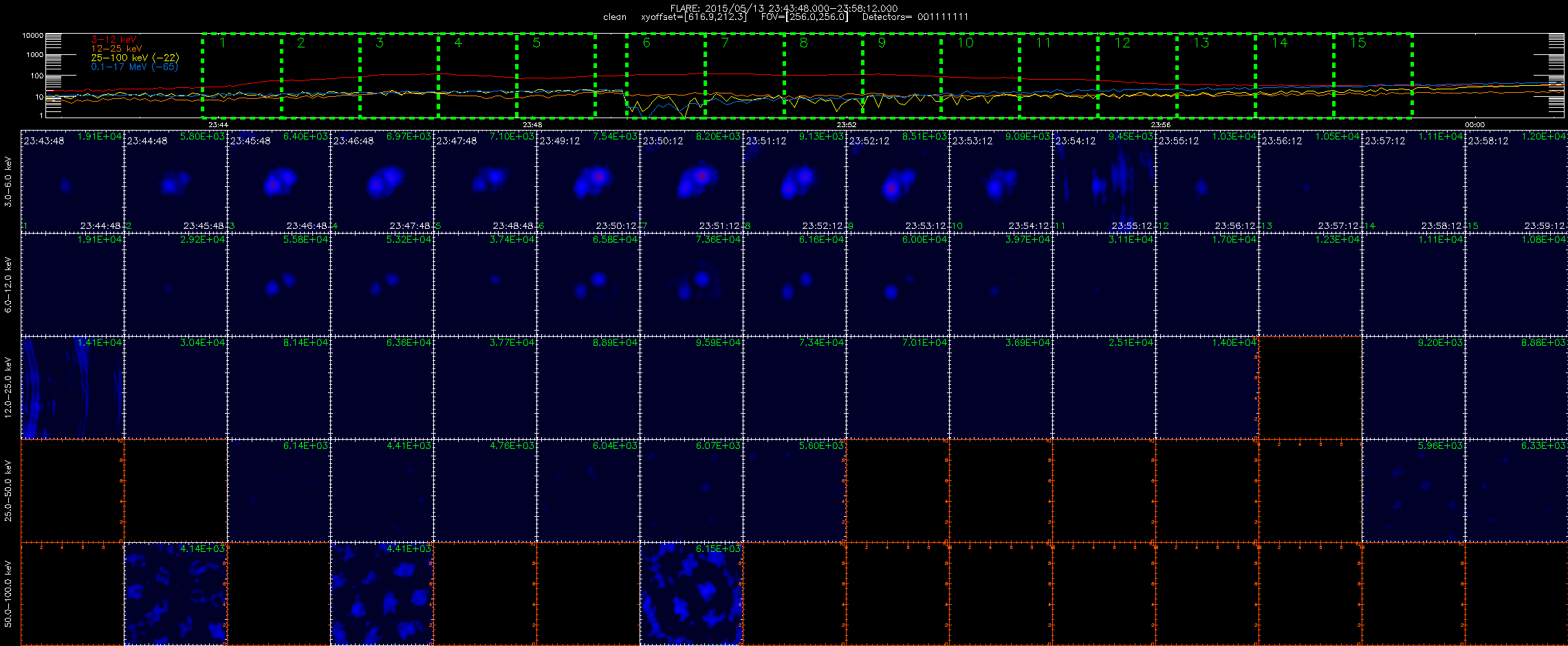
Task: Open the 3-6 keV image at 23:49:12
Action: [x=588, y=181]
